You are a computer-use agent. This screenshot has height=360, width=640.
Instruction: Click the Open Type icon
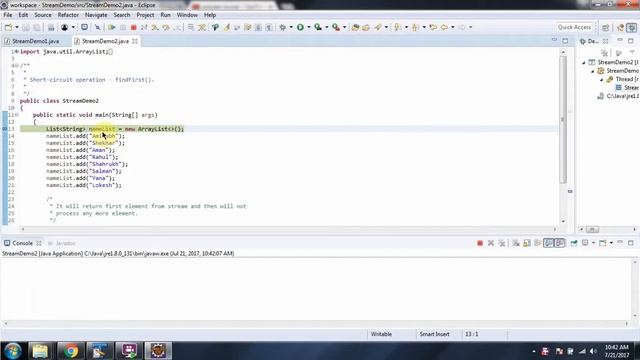pyautogui.click(x=355, y=27)
